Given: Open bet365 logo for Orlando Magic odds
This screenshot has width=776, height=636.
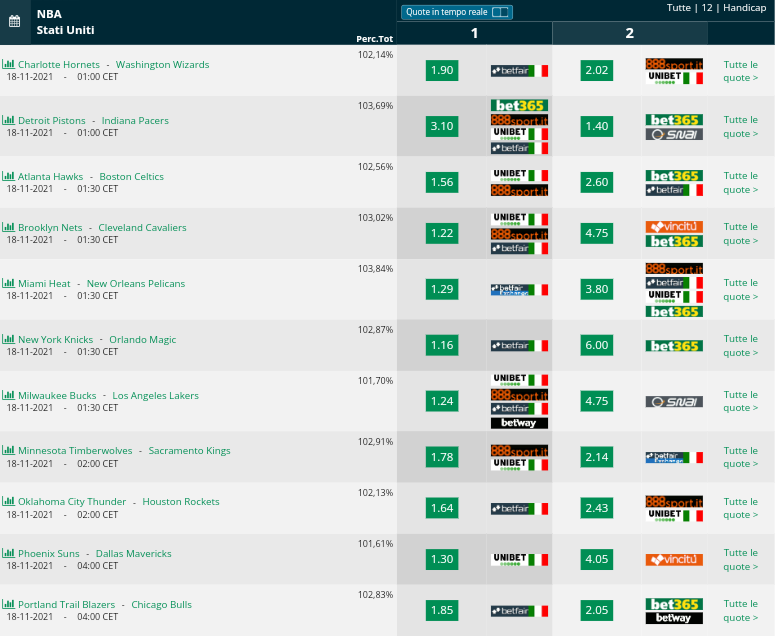Looking at the screenshot, I should pos(674,346).
